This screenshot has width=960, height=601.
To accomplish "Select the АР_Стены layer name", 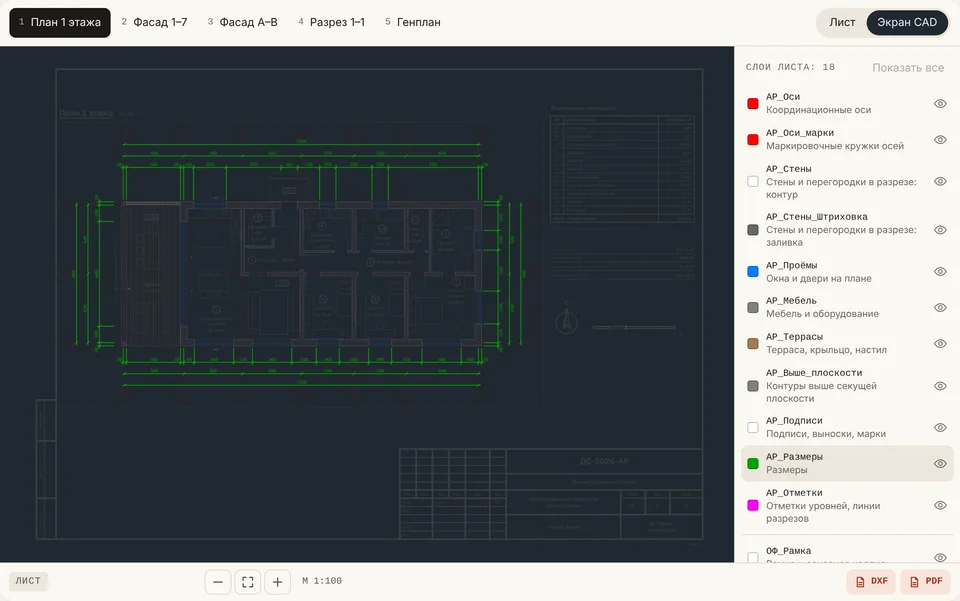I will tap(789, 169).
